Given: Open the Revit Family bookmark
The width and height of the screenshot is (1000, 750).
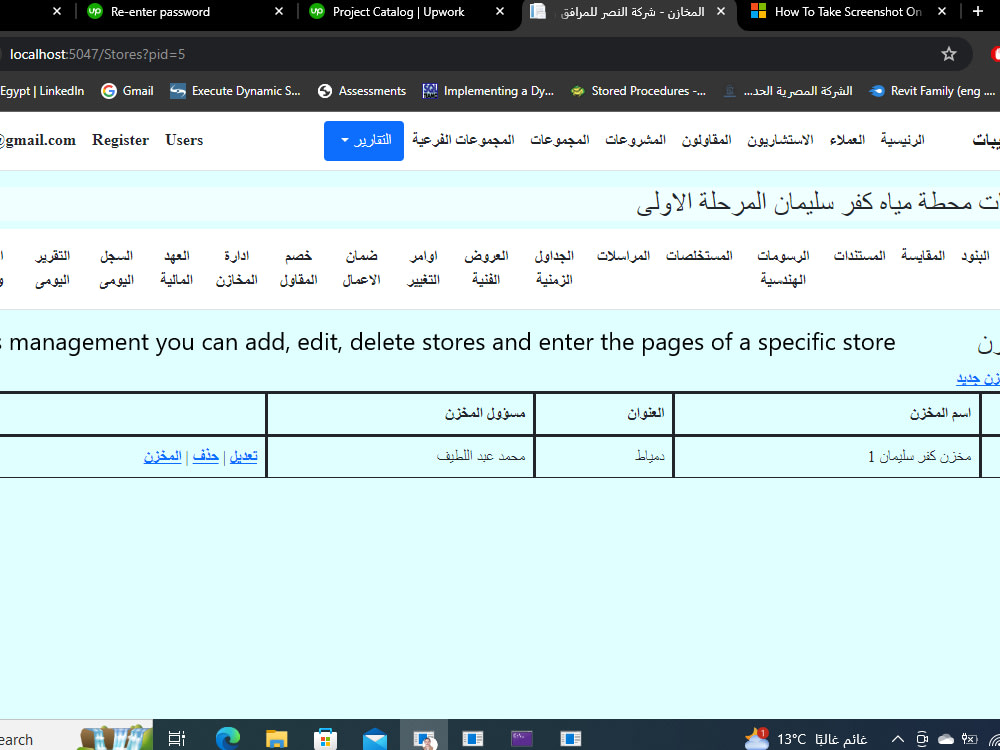Looking at the screenshot, I should (x=932, y=91).
